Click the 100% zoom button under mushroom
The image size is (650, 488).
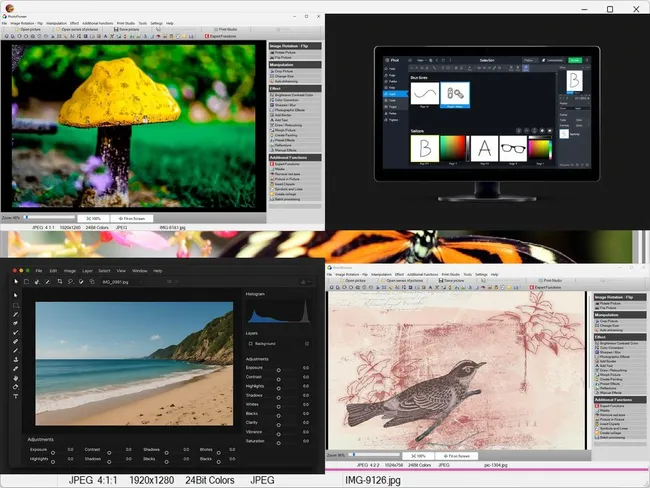point(95,216)
